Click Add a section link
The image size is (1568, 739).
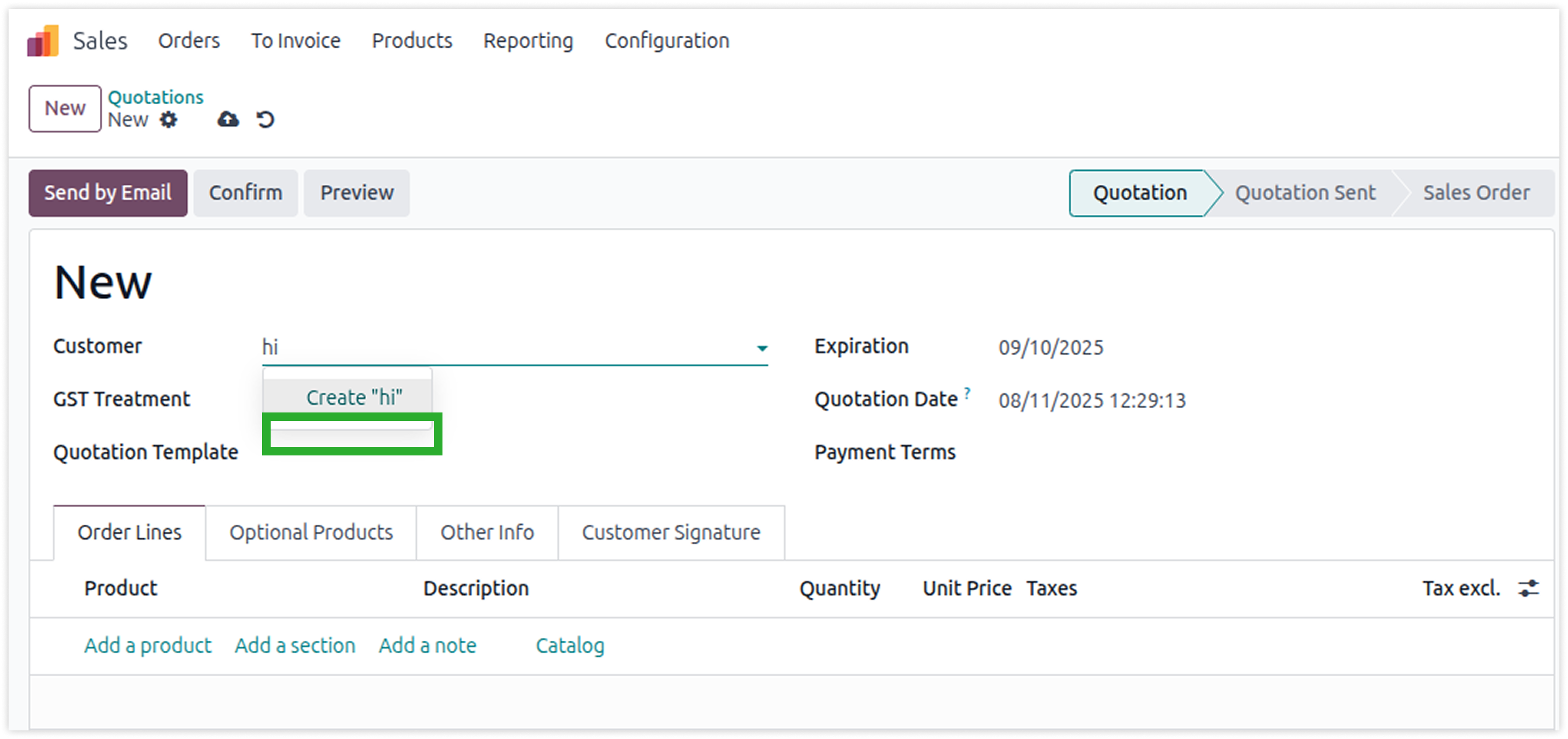click(295, 646)
